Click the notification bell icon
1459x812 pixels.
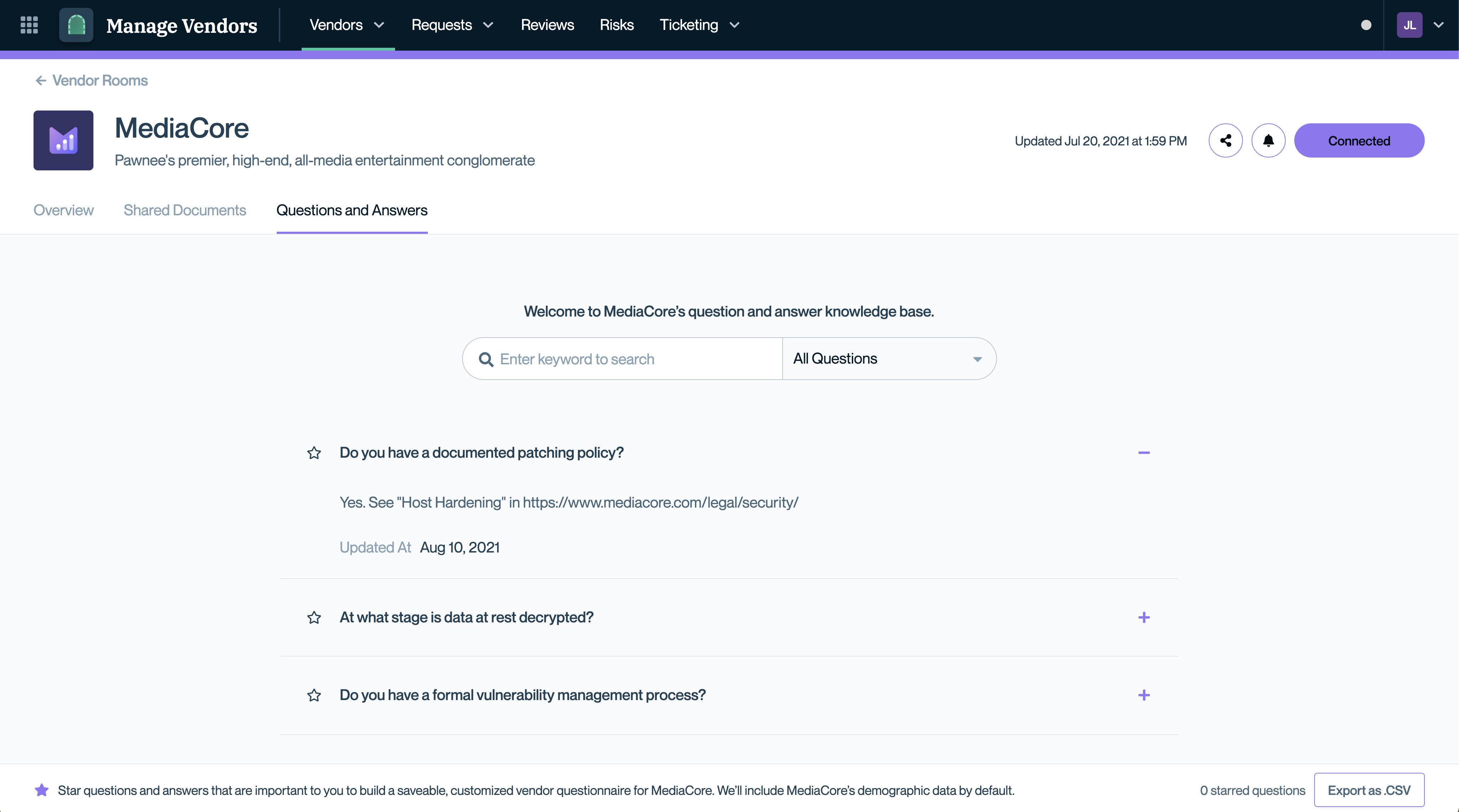tap(1268, 140)
